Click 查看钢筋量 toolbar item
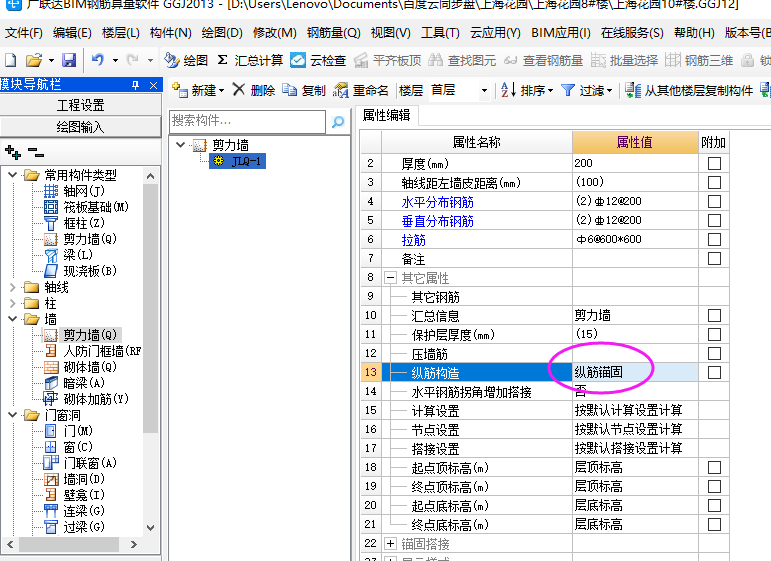This screenshot has width=771, height=561. [543, 60]
